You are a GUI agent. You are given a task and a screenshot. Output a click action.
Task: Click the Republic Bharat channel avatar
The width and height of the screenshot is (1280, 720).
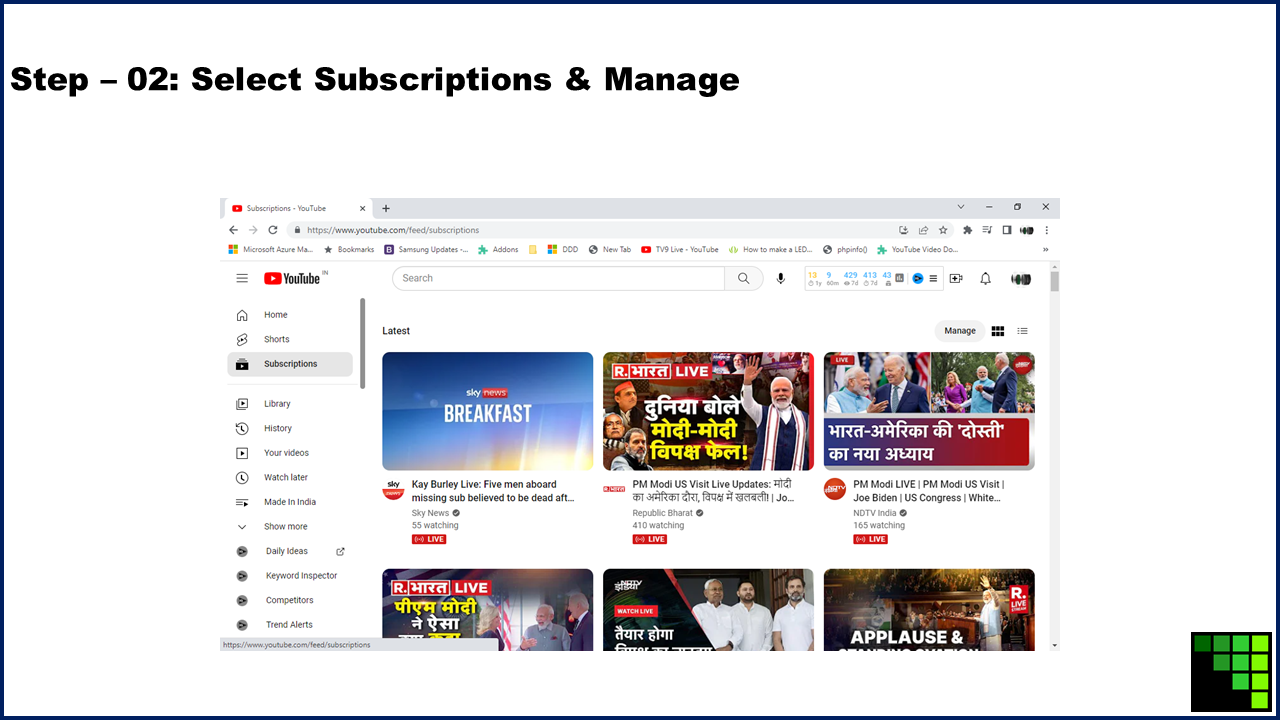coord(614,490)
